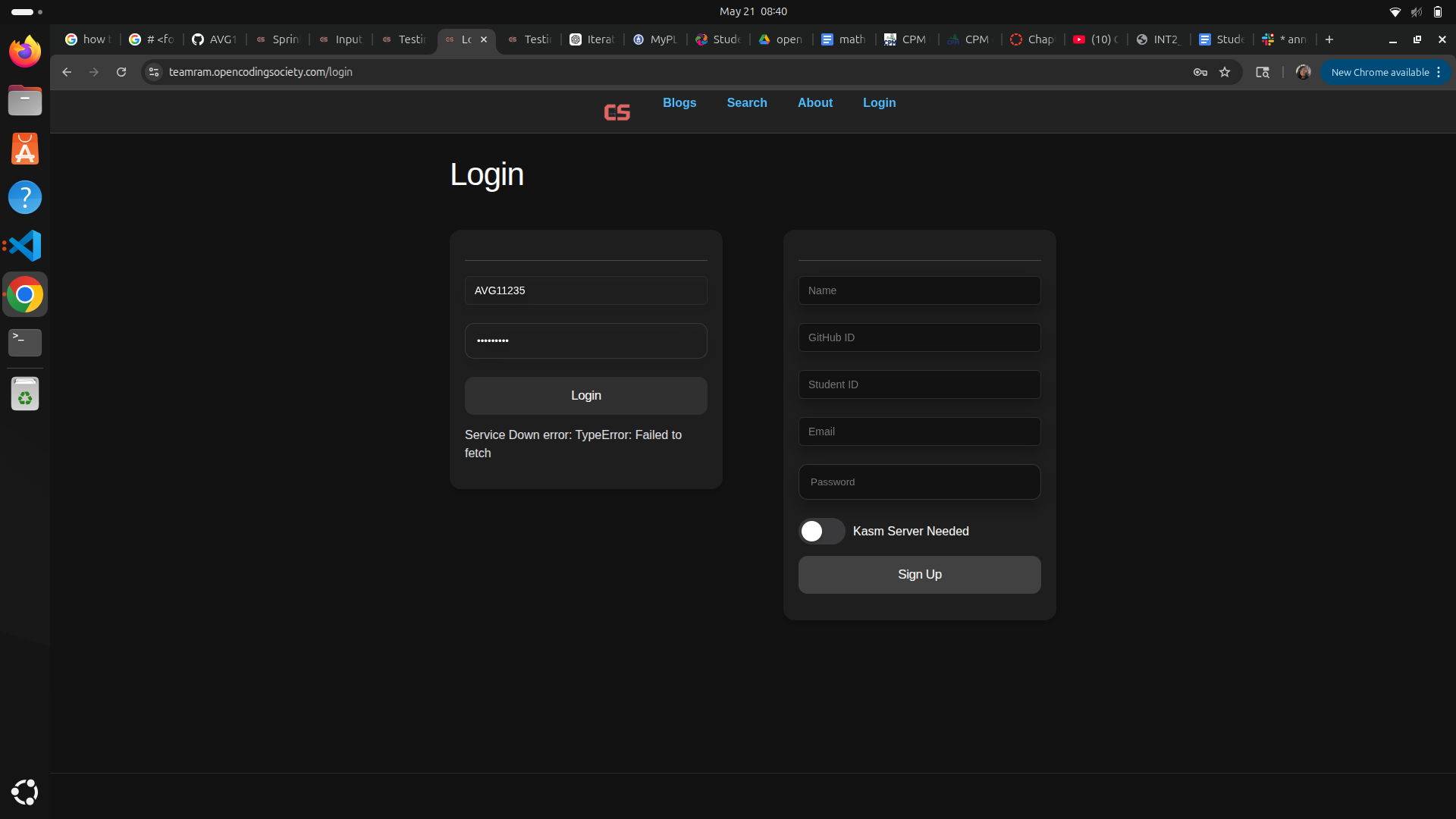This screenshot has width=1456, height=819.
Task: Open the Search nav link
Action: point(747,102)
